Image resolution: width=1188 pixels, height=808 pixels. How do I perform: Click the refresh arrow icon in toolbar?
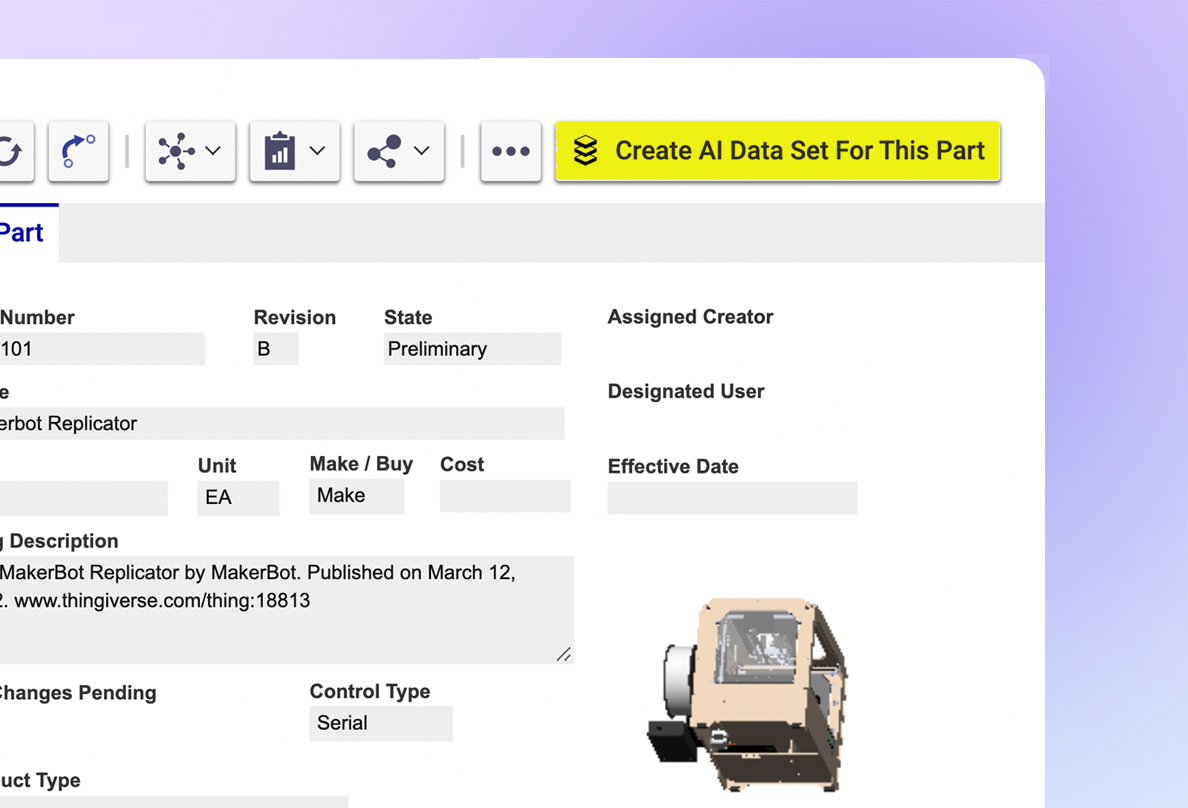click(x=12, y=152)
